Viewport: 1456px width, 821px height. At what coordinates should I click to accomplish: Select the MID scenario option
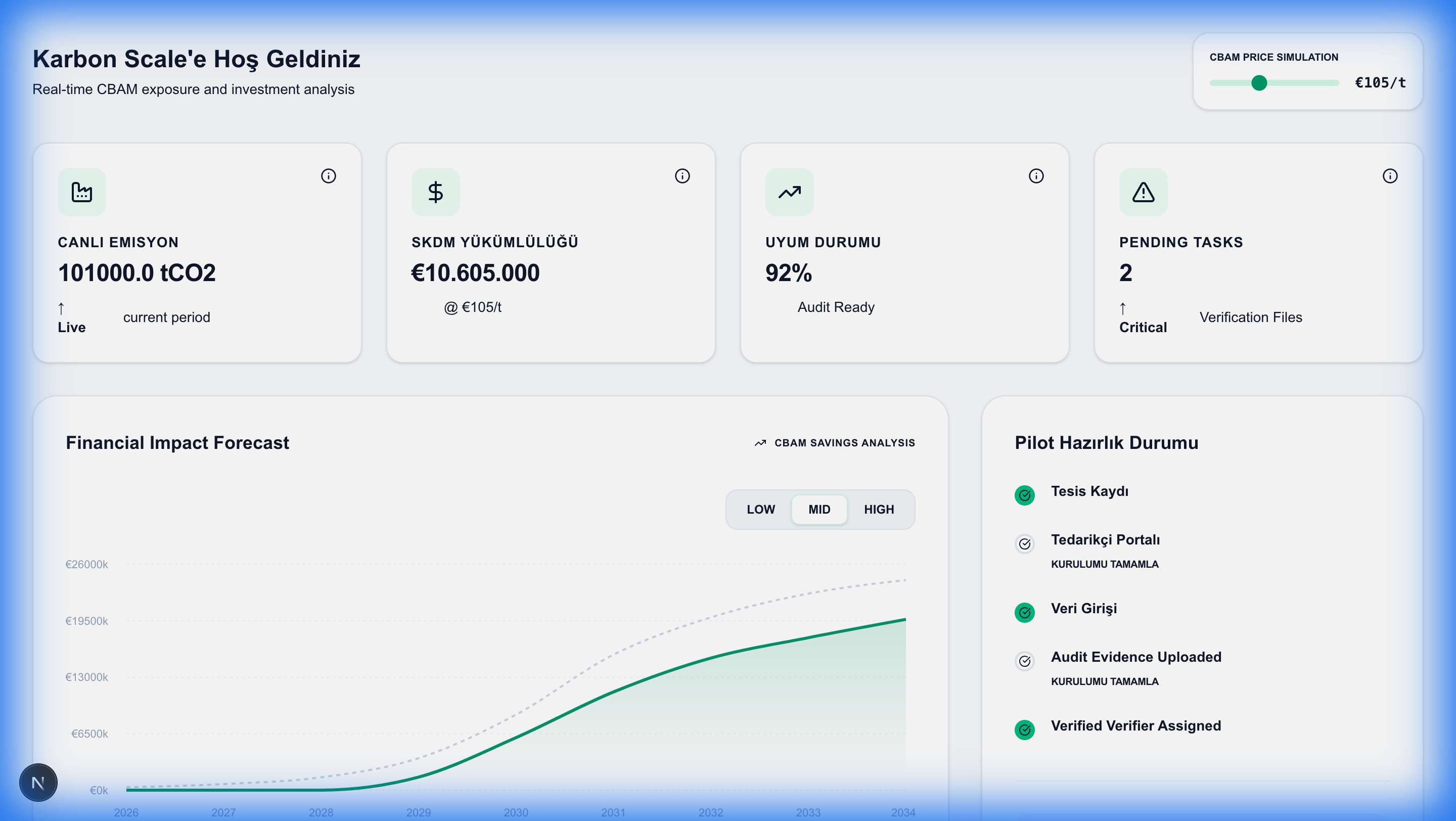click(x=819, y=509)
